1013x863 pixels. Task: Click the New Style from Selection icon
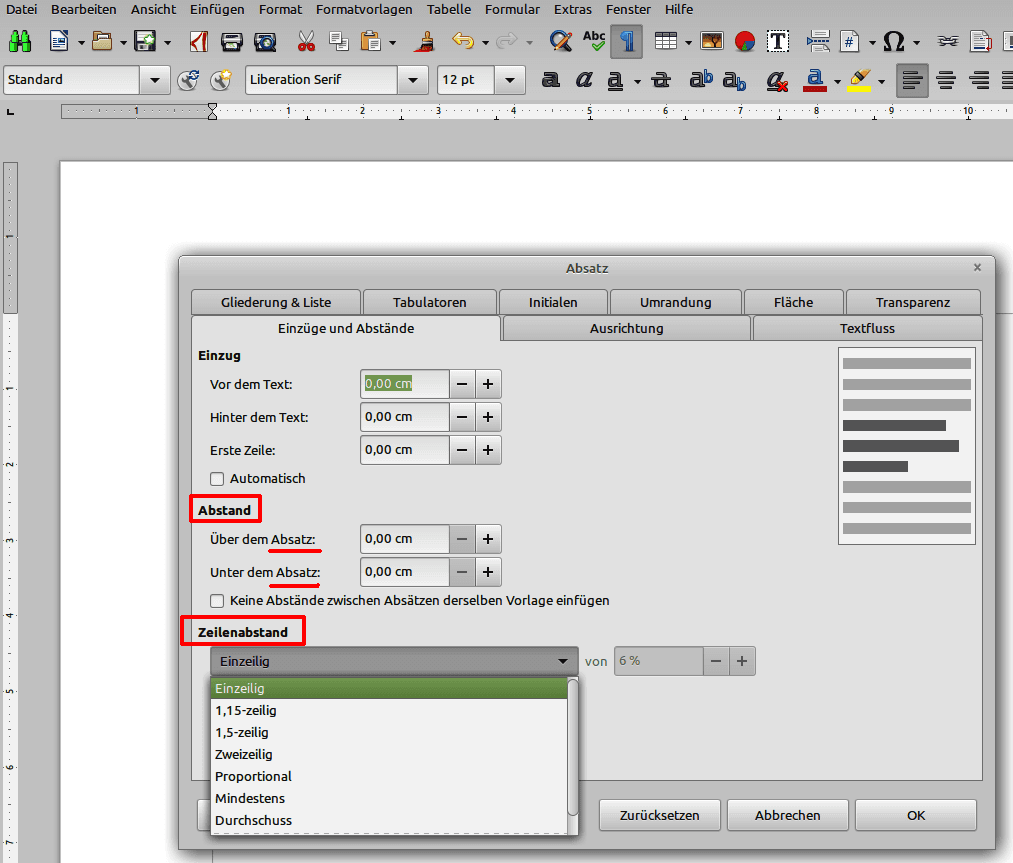[x=221, y=80]
